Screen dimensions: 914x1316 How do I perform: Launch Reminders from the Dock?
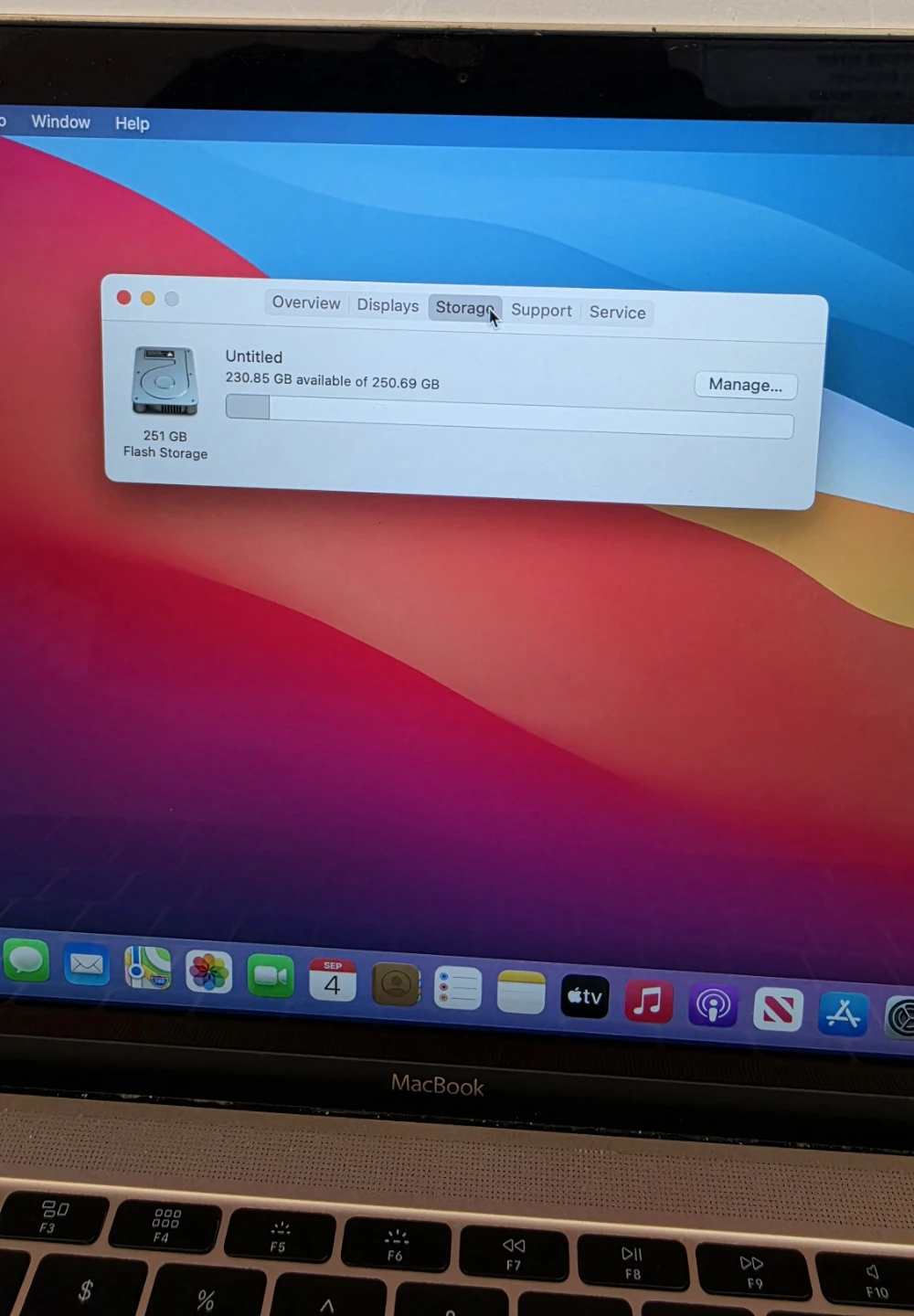(458, 988)
